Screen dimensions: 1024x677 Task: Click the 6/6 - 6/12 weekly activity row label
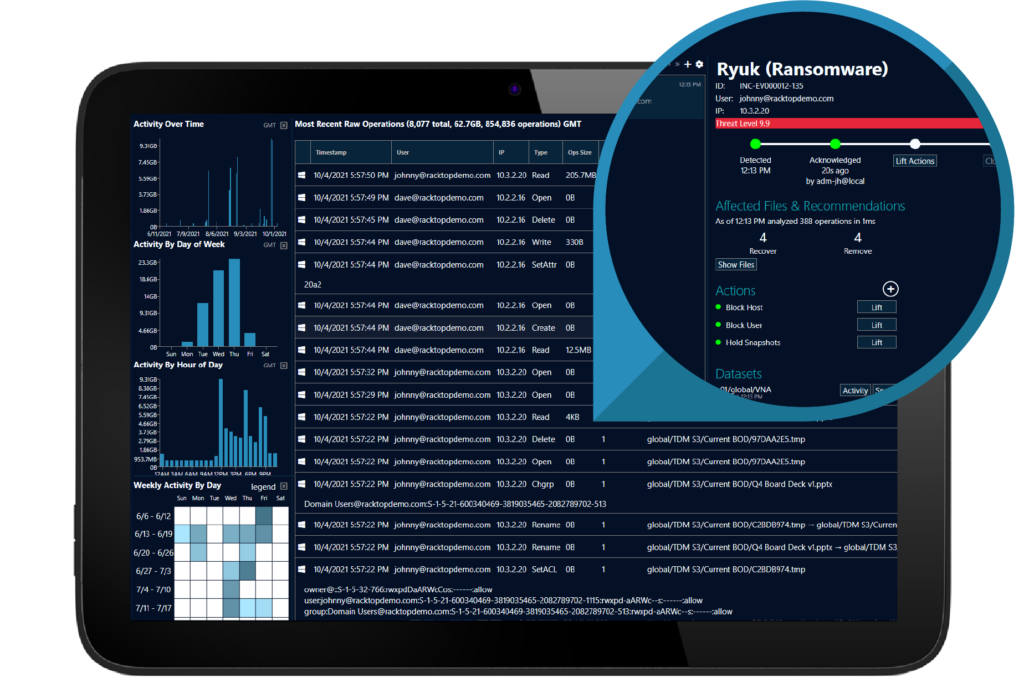[153, 516]
